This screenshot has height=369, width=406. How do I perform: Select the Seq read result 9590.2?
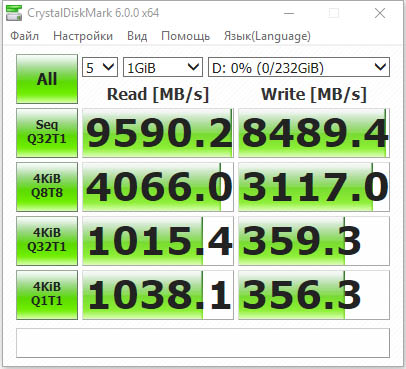158,133
